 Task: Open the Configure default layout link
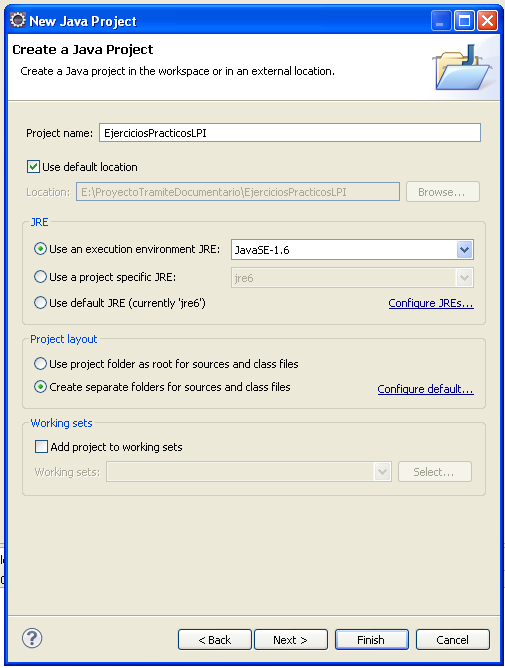(x=425, y=389)
